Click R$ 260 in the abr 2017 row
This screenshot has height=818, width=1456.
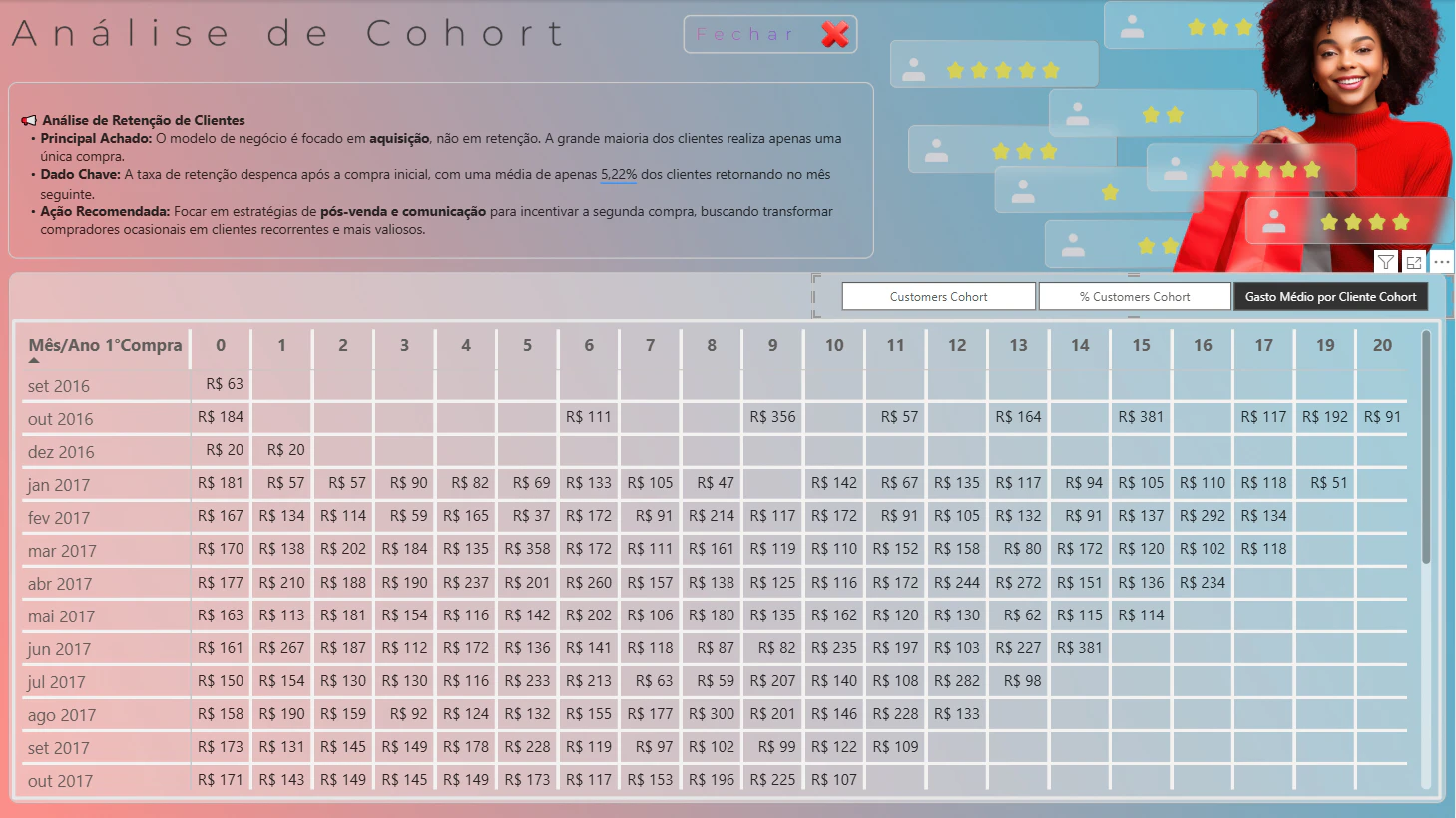[x=589, y=582]
